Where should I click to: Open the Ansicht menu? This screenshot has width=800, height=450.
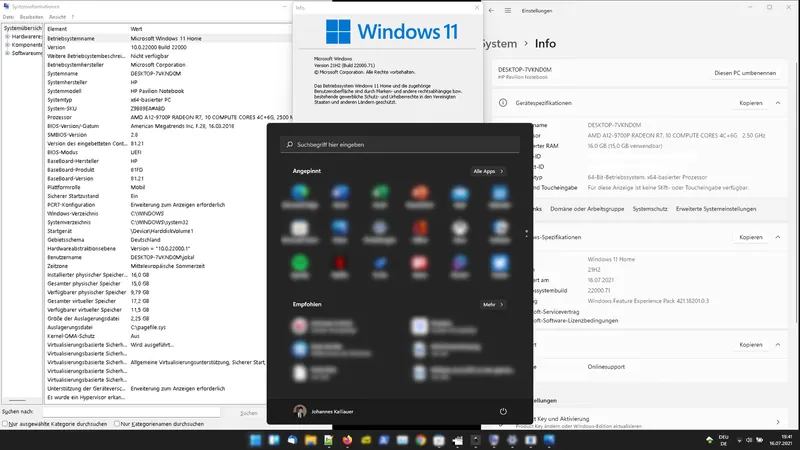click(x=57, y=17)
